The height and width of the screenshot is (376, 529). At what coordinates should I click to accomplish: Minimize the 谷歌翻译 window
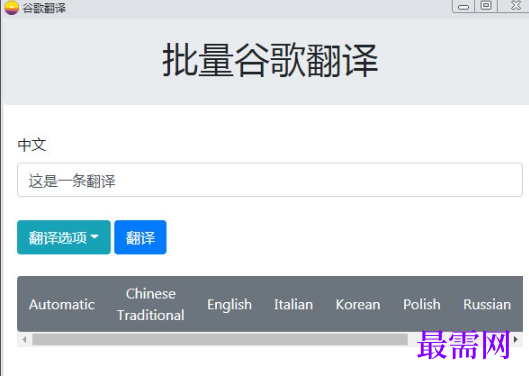464,6
